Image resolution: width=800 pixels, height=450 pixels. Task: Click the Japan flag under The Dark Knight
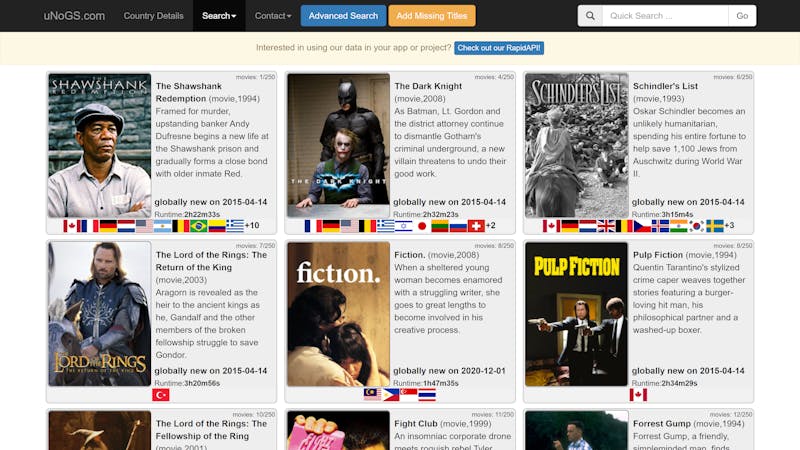[x=421, y=226]
